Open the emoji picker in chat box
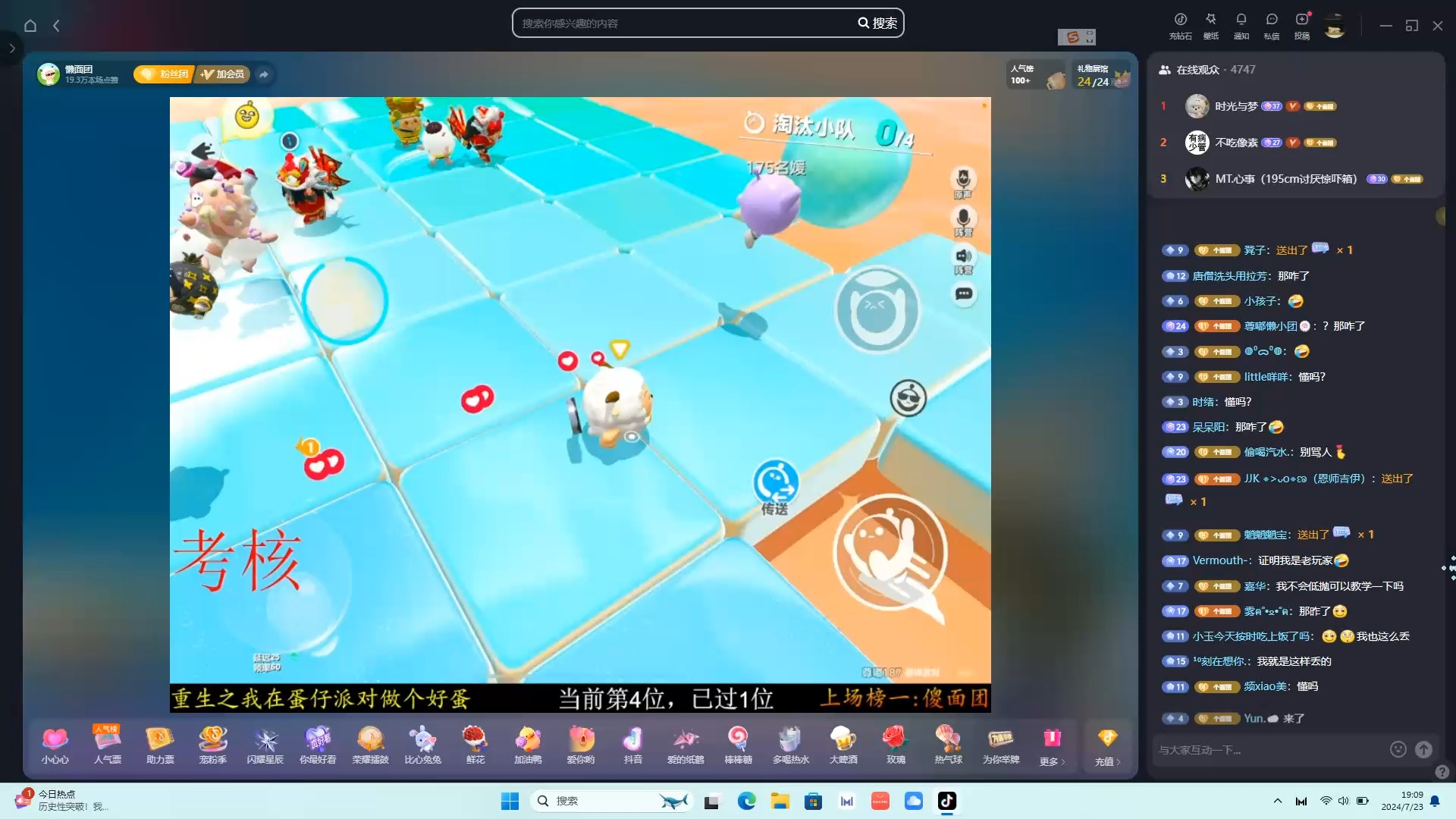 [x=1398, y=749]
